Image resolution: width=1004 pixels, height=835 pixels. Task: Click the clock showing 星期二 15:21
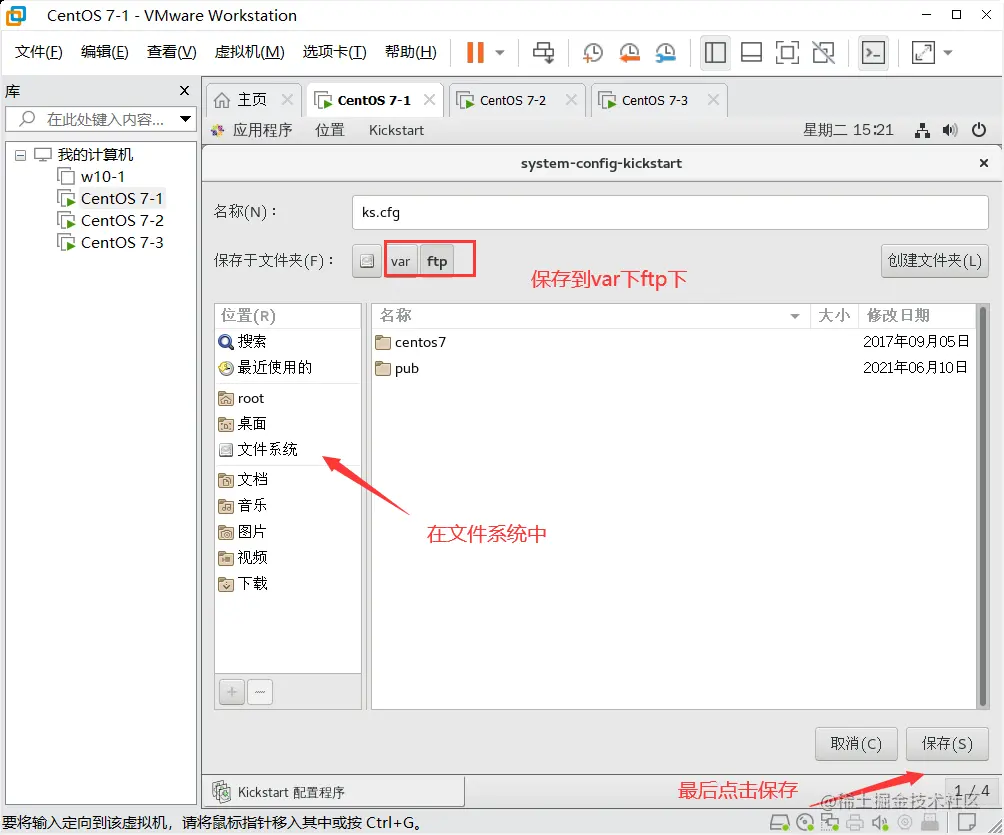pos(848,130)
